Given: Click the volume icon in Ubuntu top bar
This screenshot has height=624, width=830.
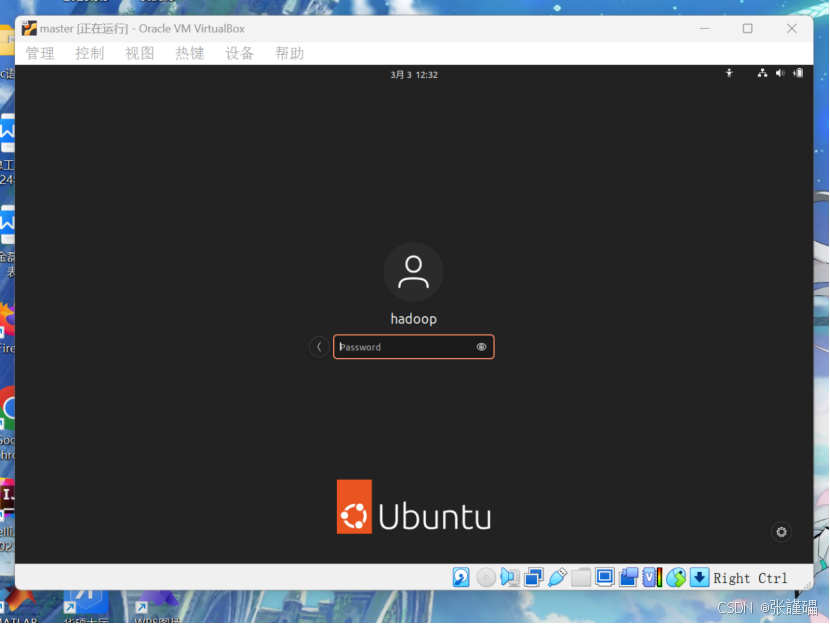Looking at the screenshot, I should tap(780, 74).
